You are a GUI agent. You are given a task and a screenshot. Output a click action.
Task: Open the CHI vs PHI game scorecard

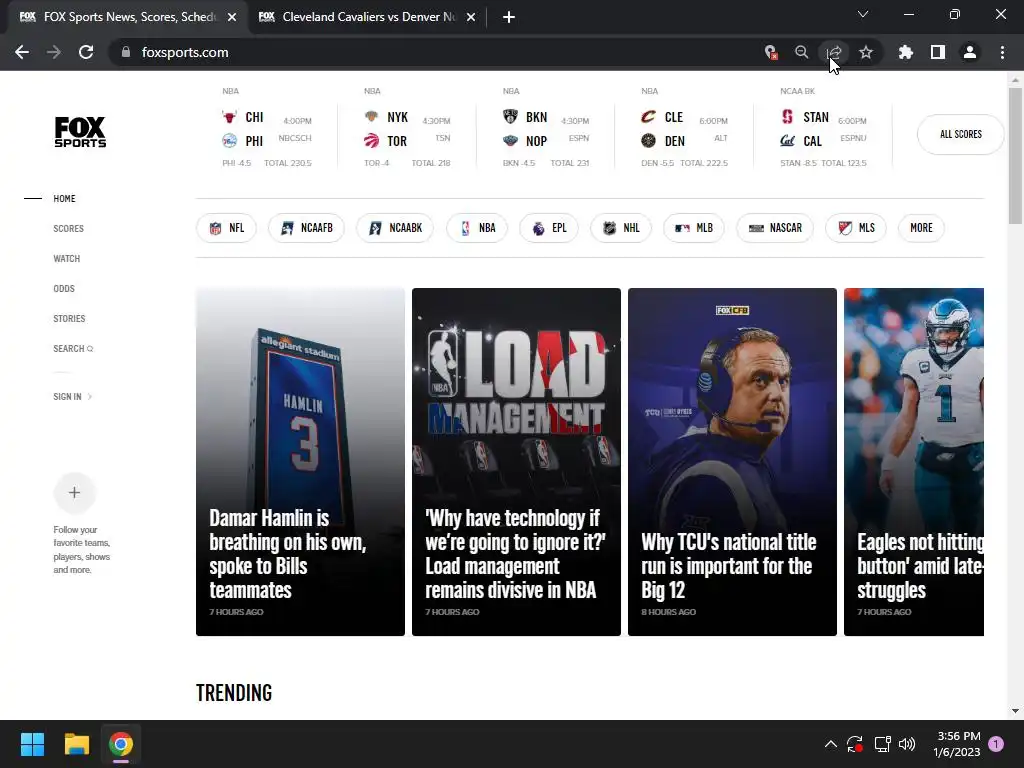point(267,128)
